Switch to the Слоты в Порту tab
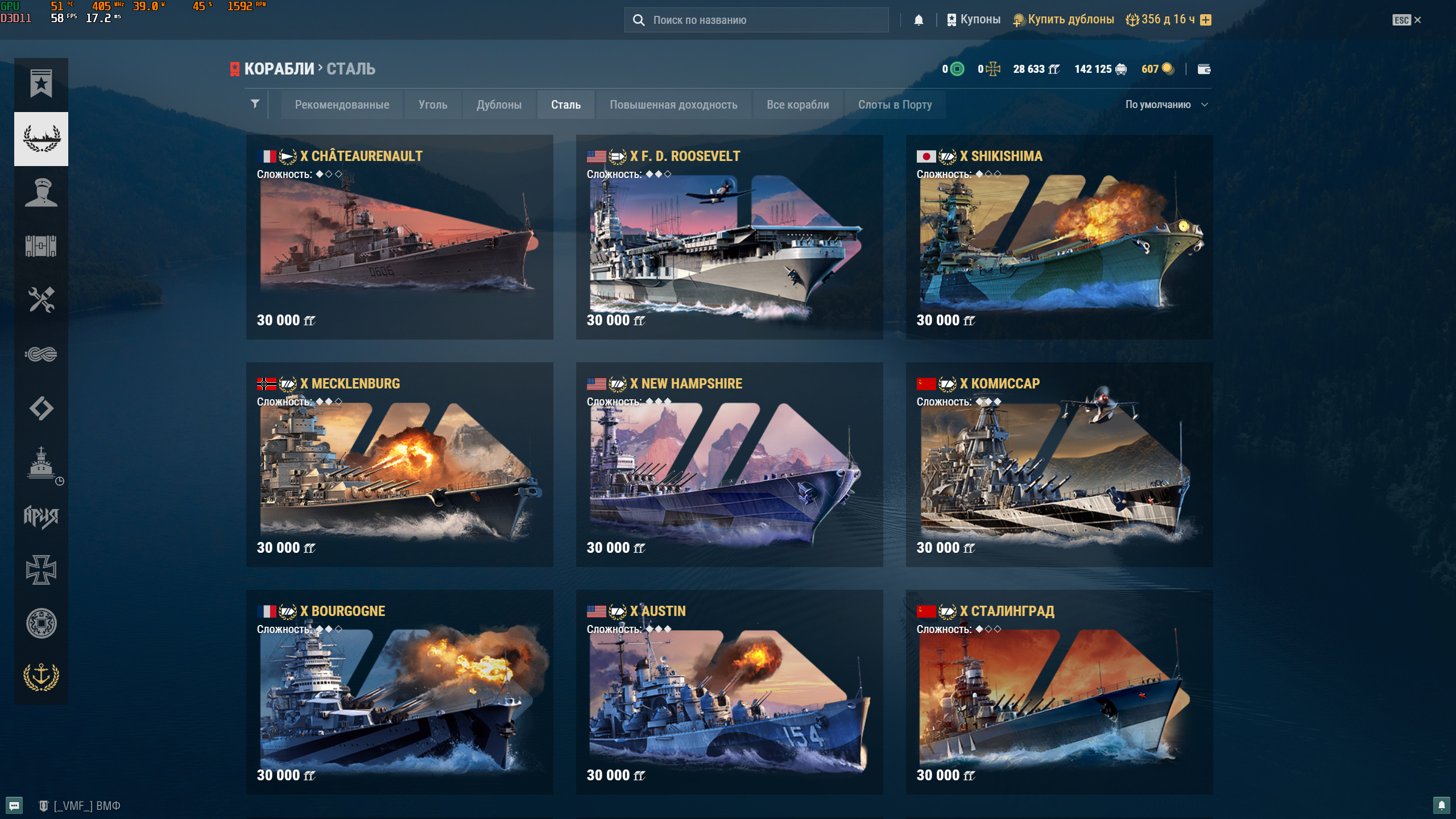 (895, 105)
